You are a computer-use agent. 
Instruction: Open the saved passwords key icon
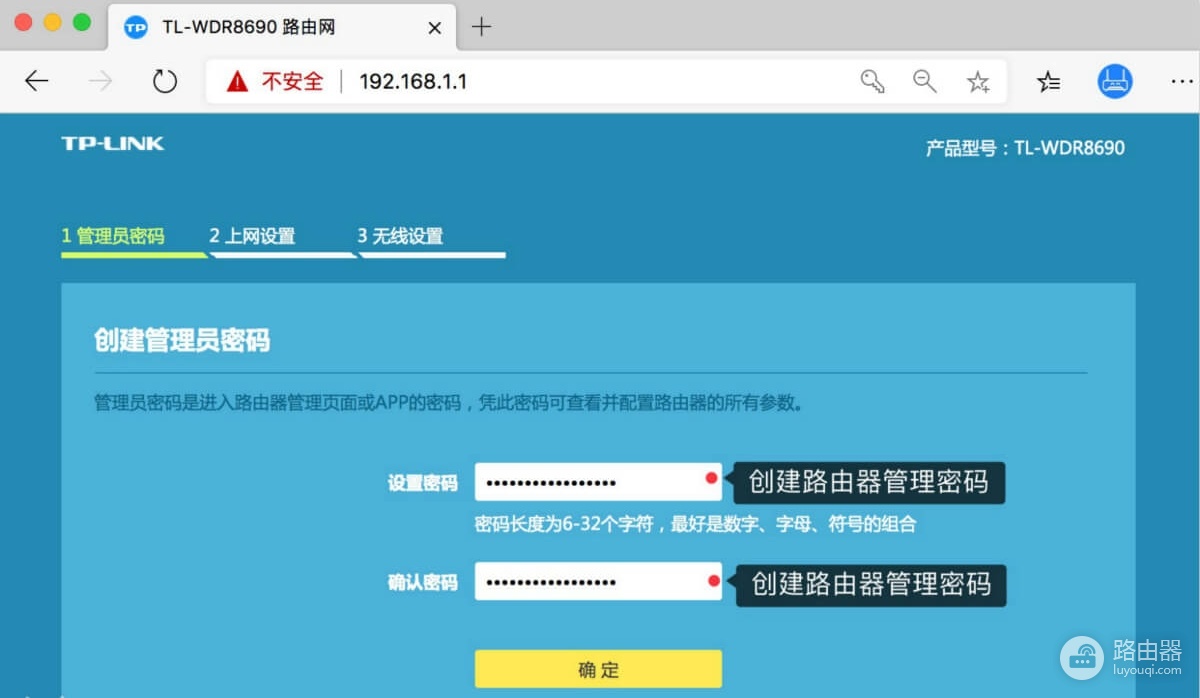[872, 82]
